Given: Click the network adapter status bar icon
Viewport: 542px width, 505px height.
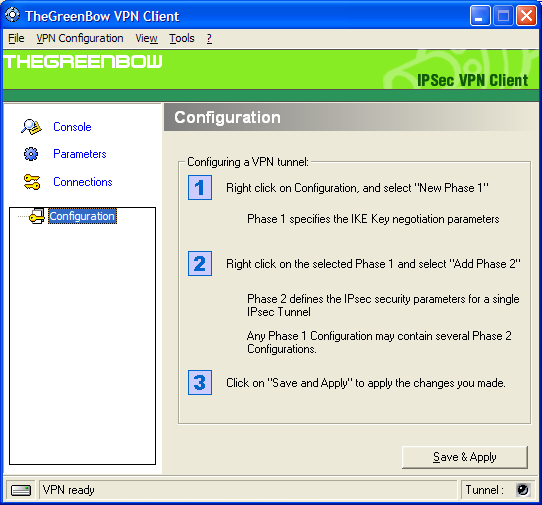Looking at the screenshot, I should tap(21, 490).
